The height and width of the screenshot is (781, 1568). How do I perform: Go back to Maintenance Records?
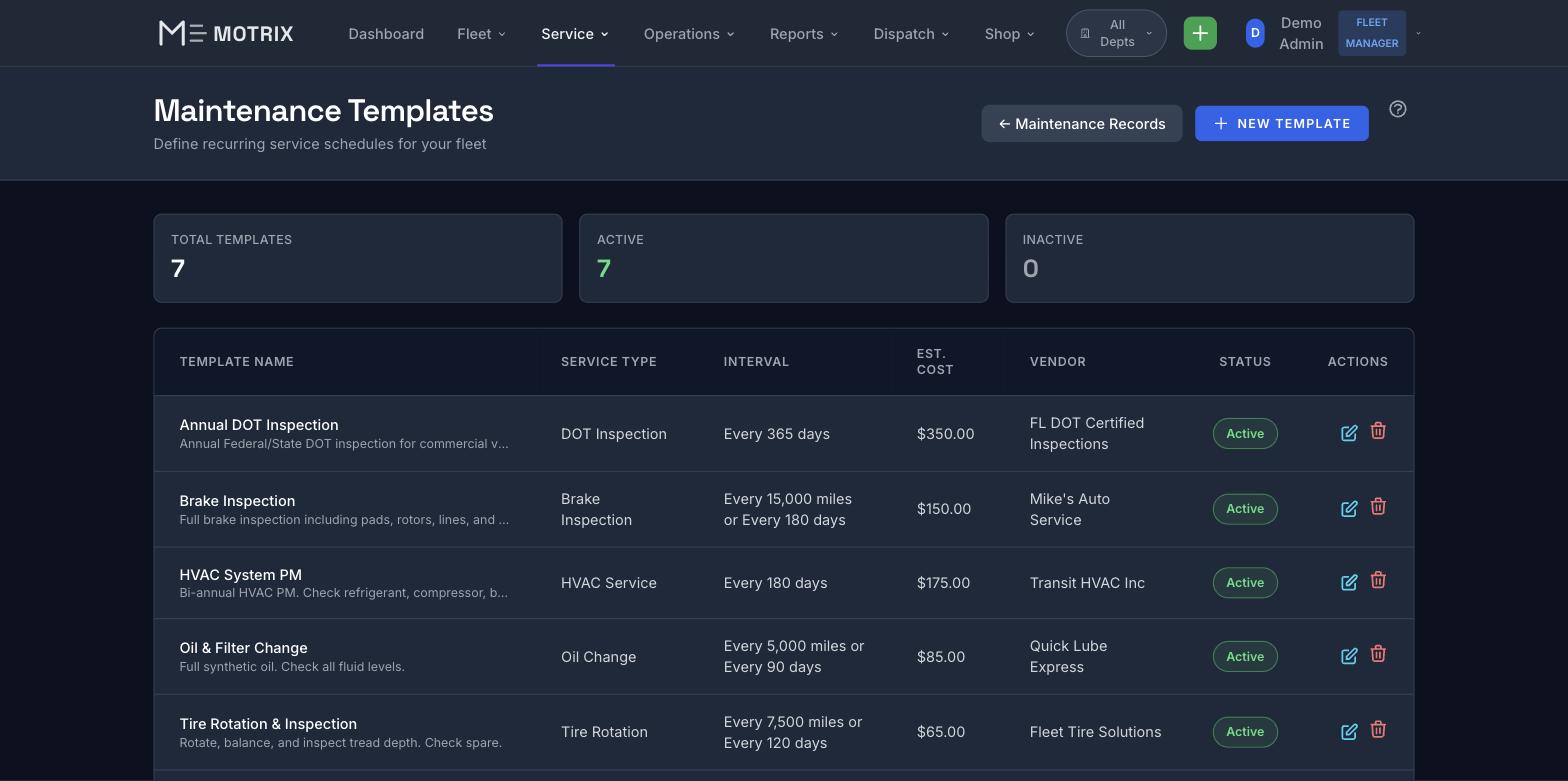click(1082, 124)
